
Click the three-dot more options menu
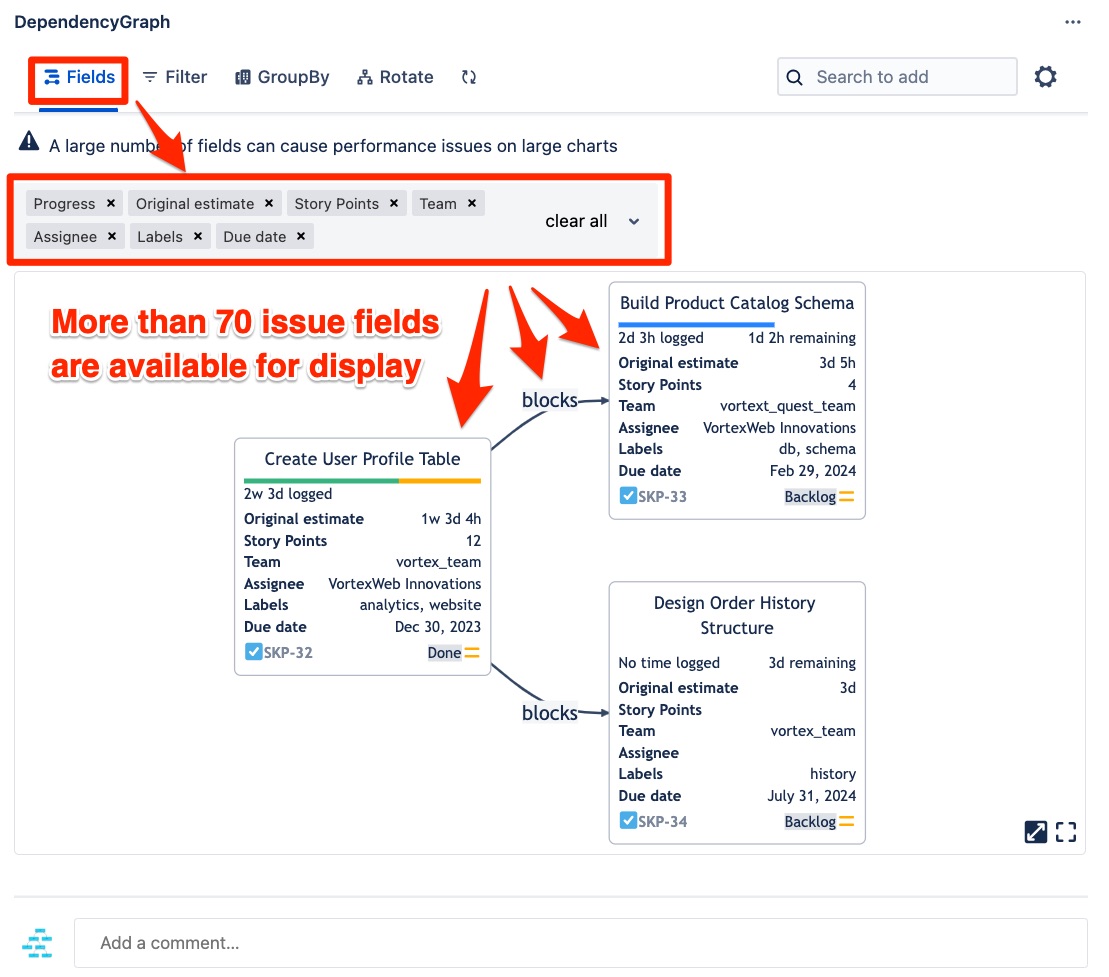point(1073,22)
